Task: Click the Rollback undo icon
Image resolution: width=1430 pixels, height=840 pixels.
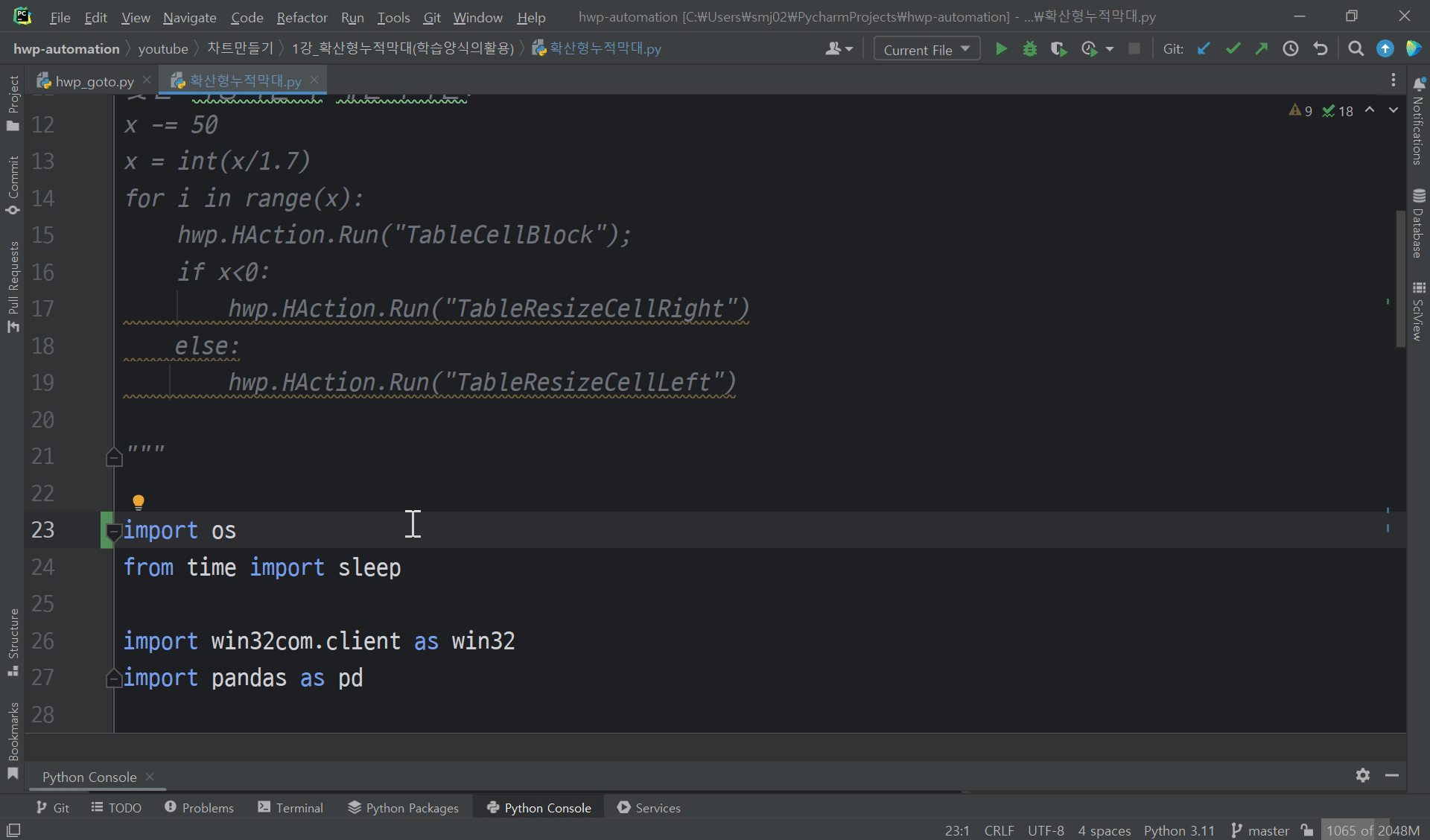Action: click(1321, 49)
